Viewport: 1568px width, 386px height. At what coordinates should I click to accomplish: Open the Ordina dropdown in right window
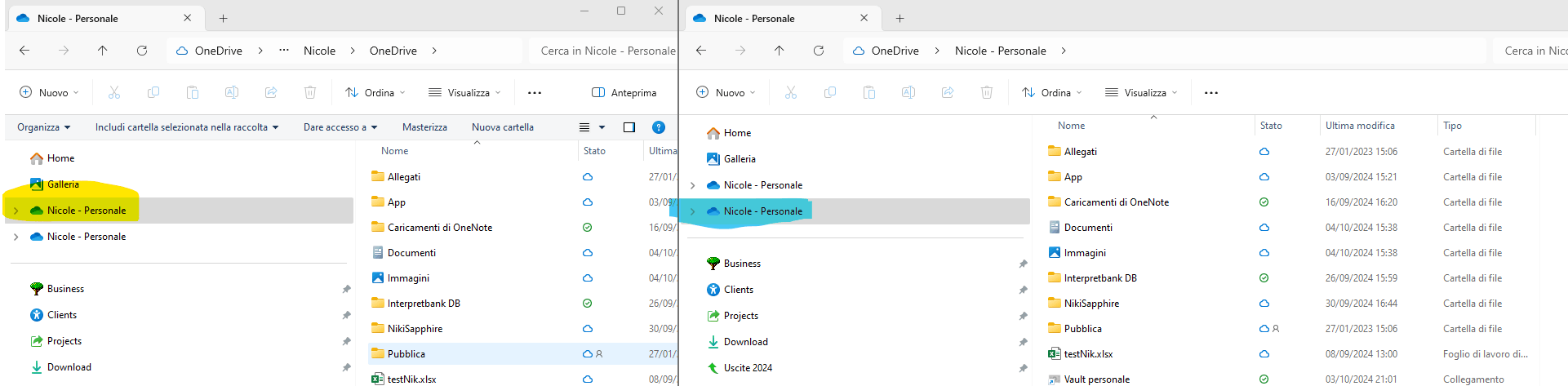click(1051, 92)
